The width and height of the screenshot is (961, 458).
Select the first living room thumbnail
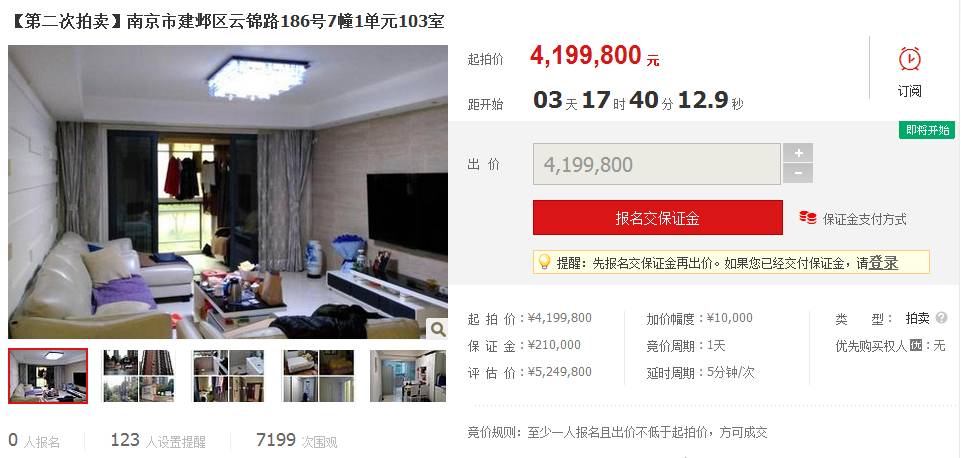point(48,376)
